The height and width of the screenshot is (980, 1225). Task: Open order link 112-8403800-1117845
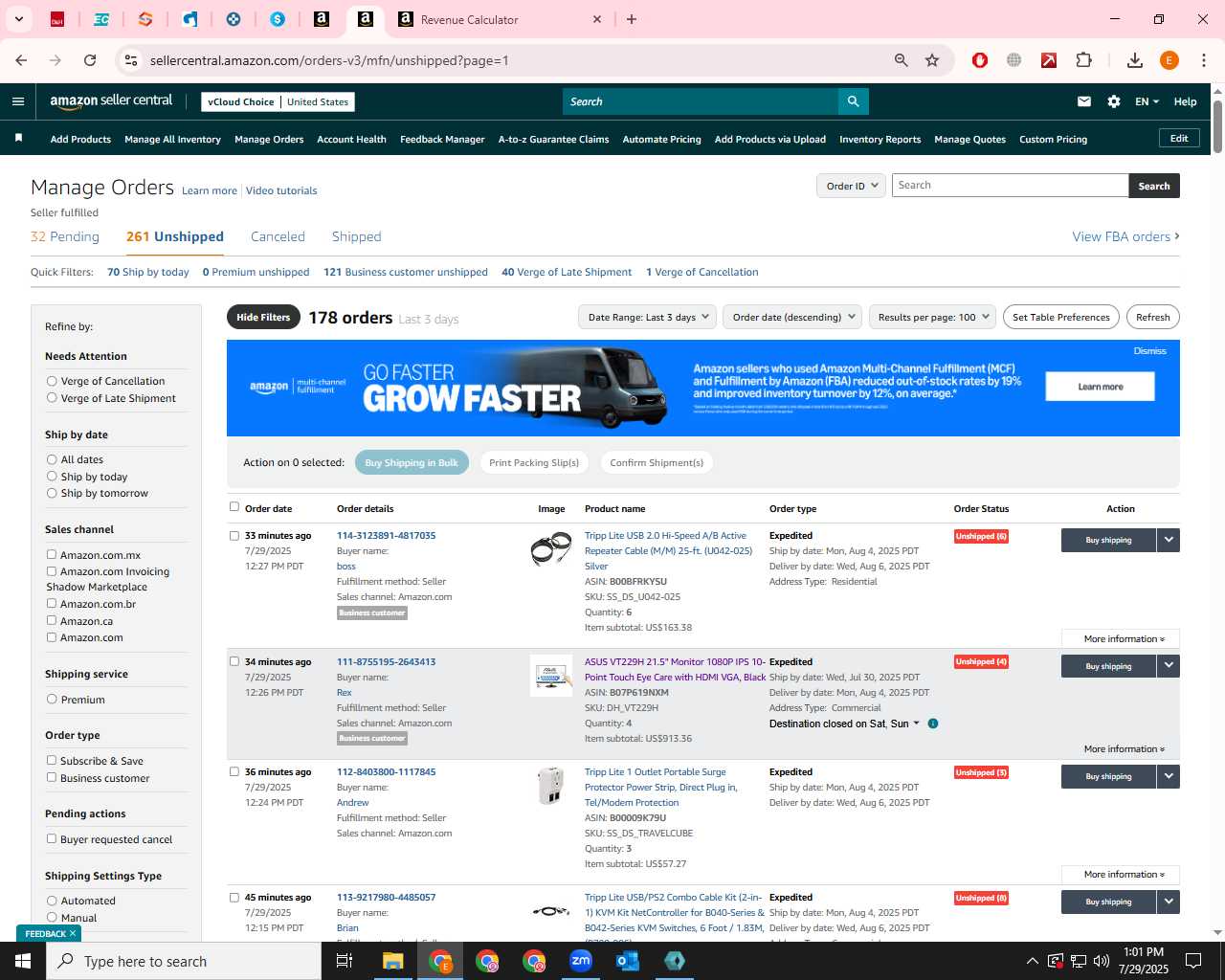[x=386, y=772]
